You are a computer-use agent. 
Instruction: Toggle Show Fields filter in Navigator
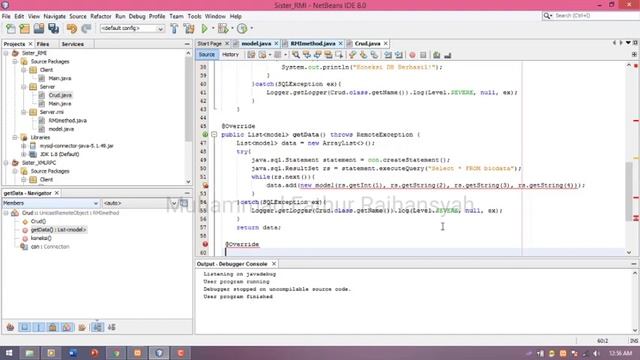[x=24, y=327]
